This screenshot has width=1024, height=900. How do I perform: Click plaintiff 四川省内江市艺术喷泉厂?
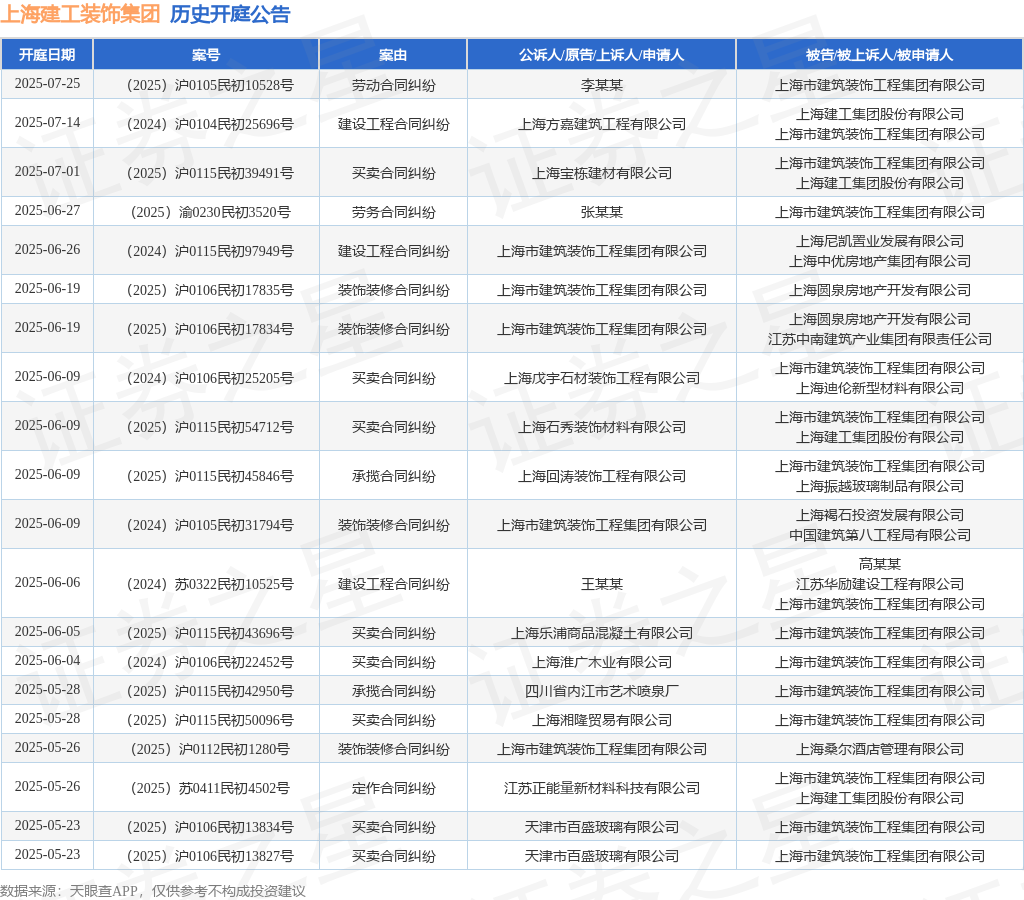(x=601, y=691)
